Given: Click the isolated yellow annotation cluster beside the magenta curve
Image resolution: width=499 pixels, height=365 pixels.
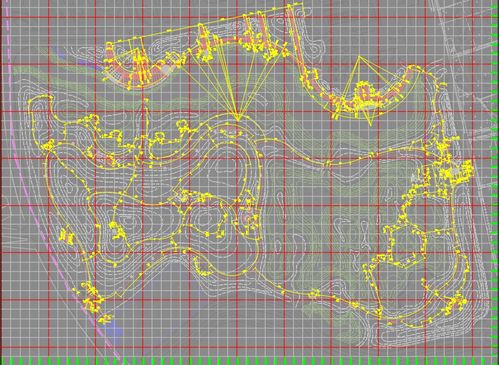Looking at the screenshot, I should click(x=66, y=236).
